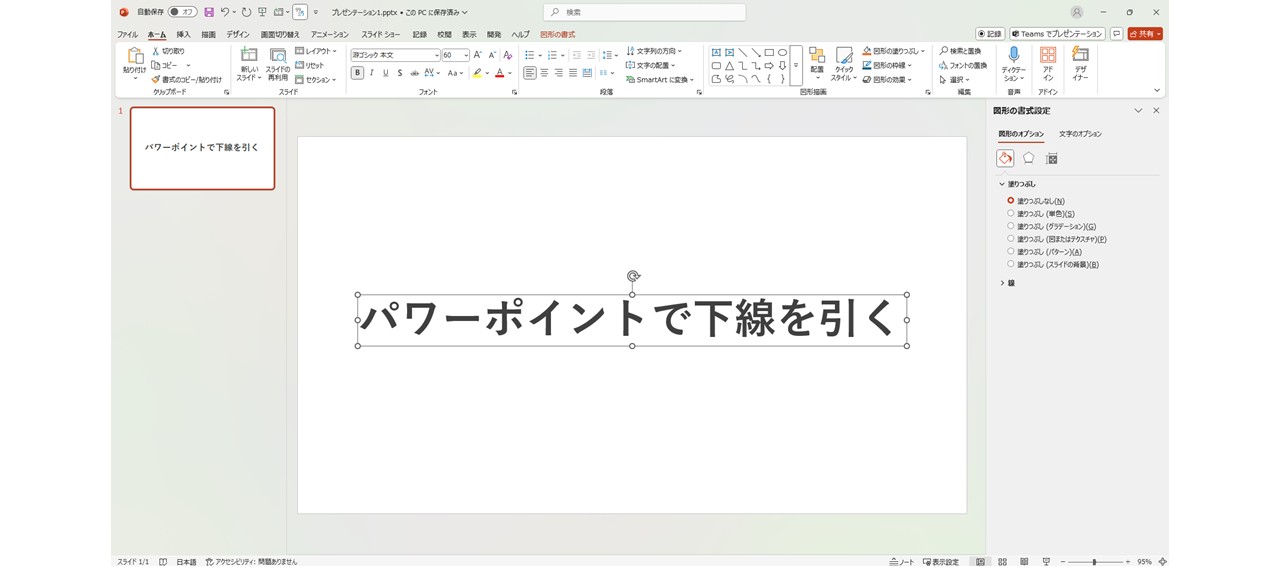This screenshot has height=571, width=1280.
Task: Apply text shadow S button
Action: pyautogui.click(x=400, y=73)
